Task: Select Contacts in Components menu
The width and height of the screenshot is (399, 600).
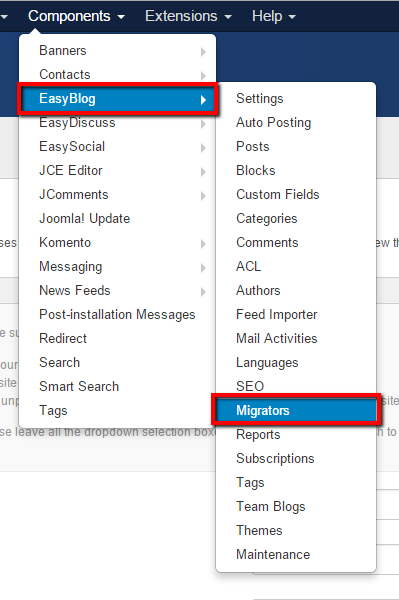Action: 117,74
